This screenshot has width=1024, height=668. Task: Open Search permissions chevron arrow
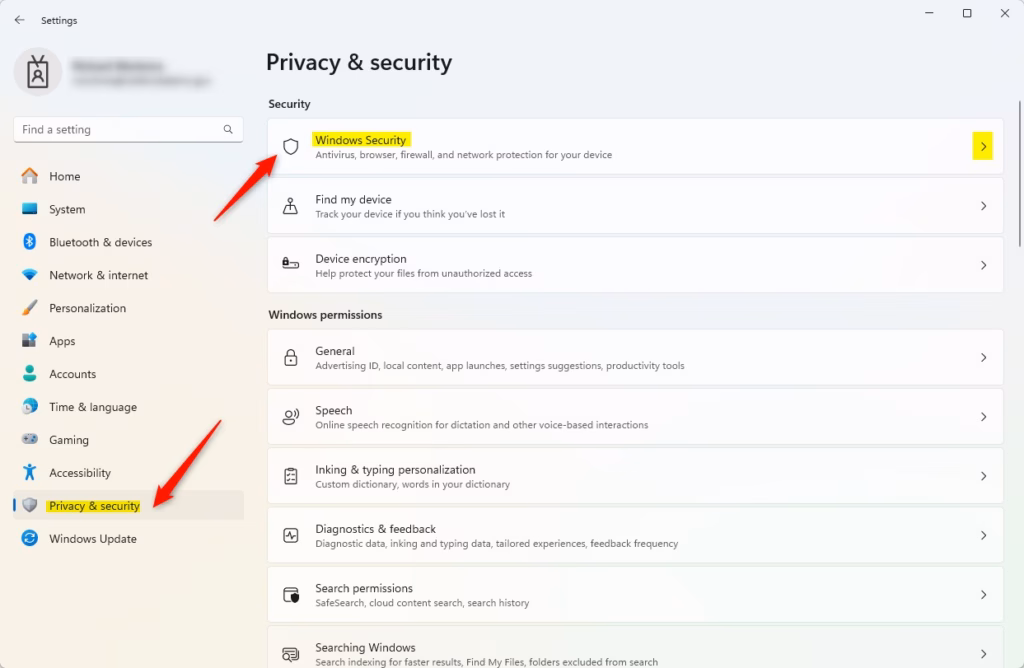coord(984,595)
